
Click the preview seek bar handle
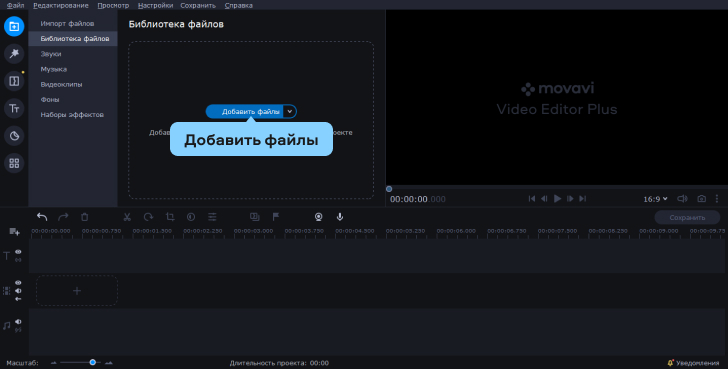[x=389, y=189]
